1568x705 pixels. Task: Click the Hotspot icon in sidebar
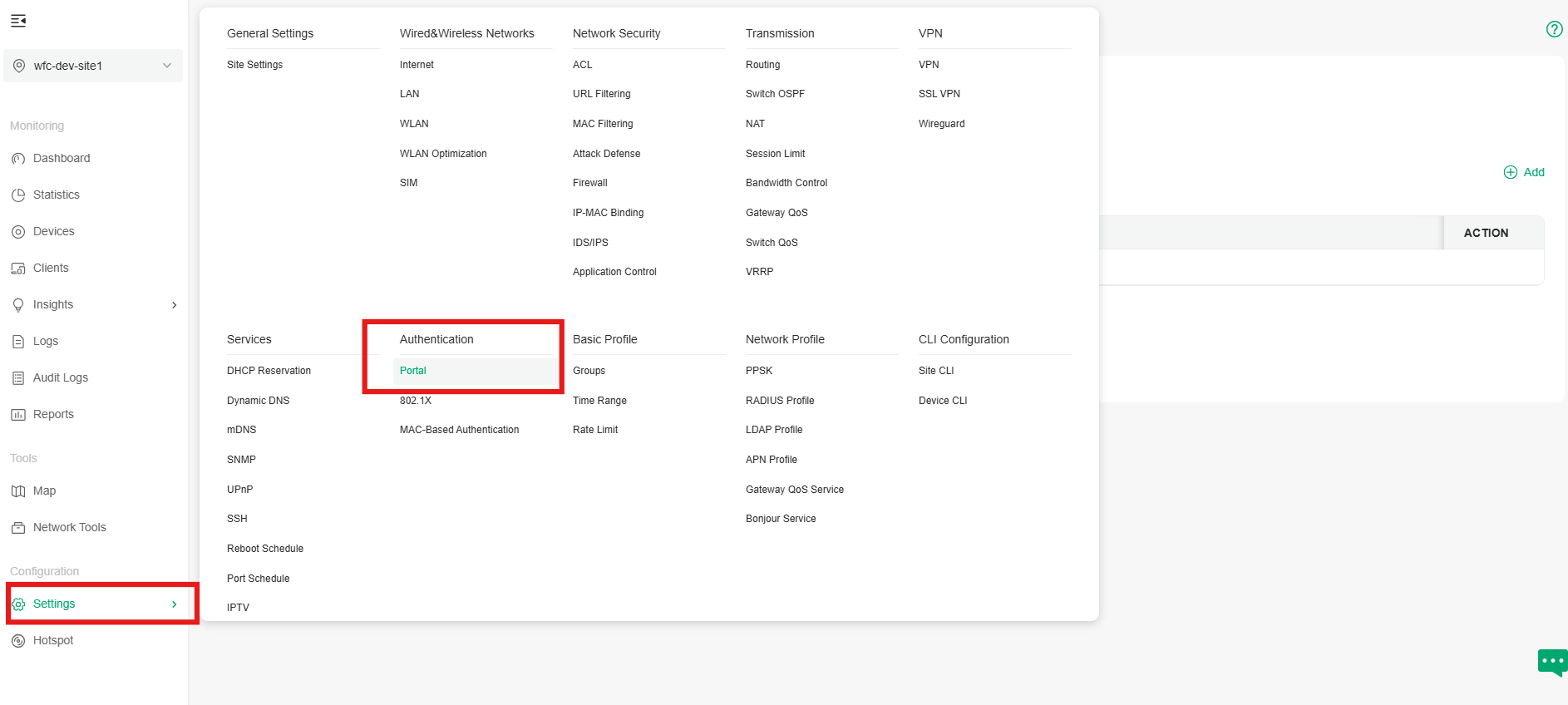(x=18, y=641)
